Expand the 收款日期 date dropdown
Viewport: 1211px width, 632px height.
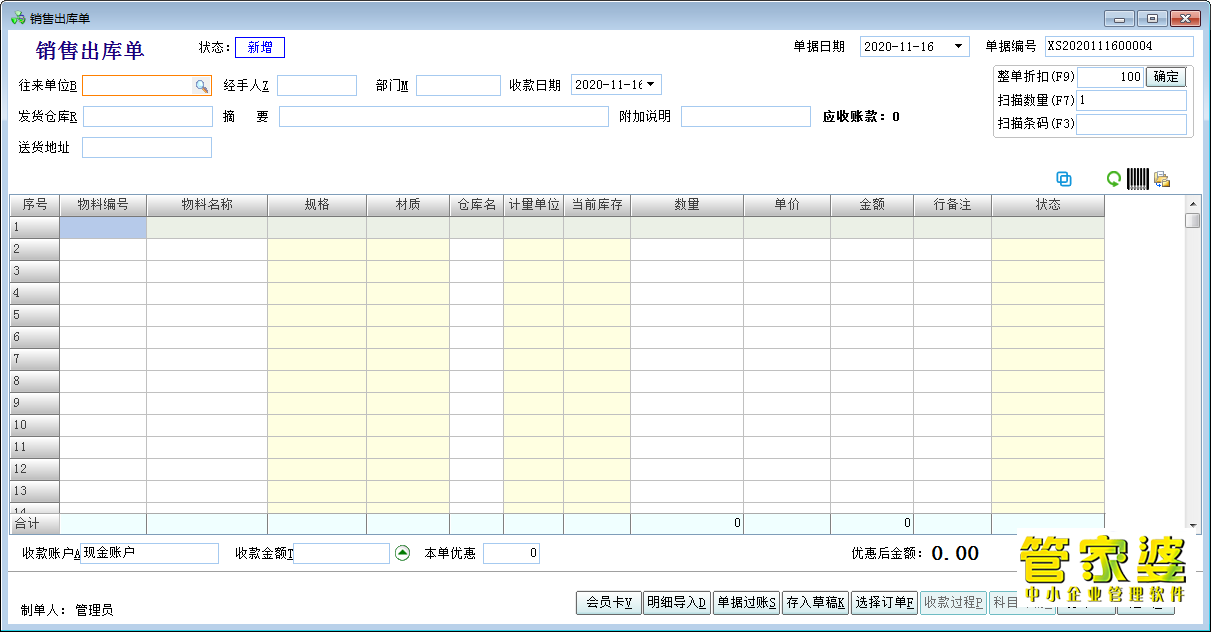pyautogui.click(x=651, y=85)
